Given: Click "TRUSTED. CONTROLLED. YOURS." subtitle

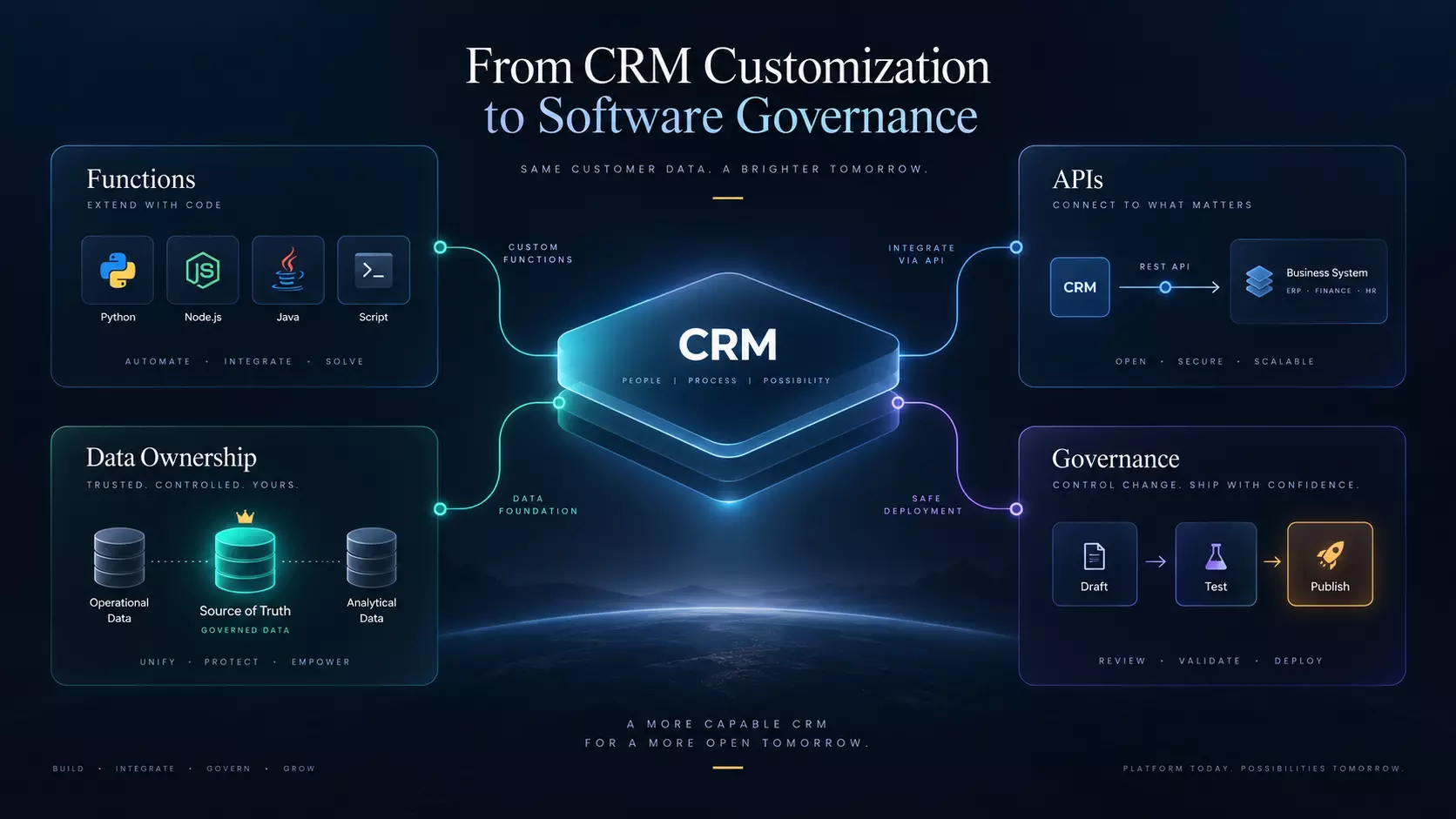Looking at the screenshot, I should [x=192, y=485].
